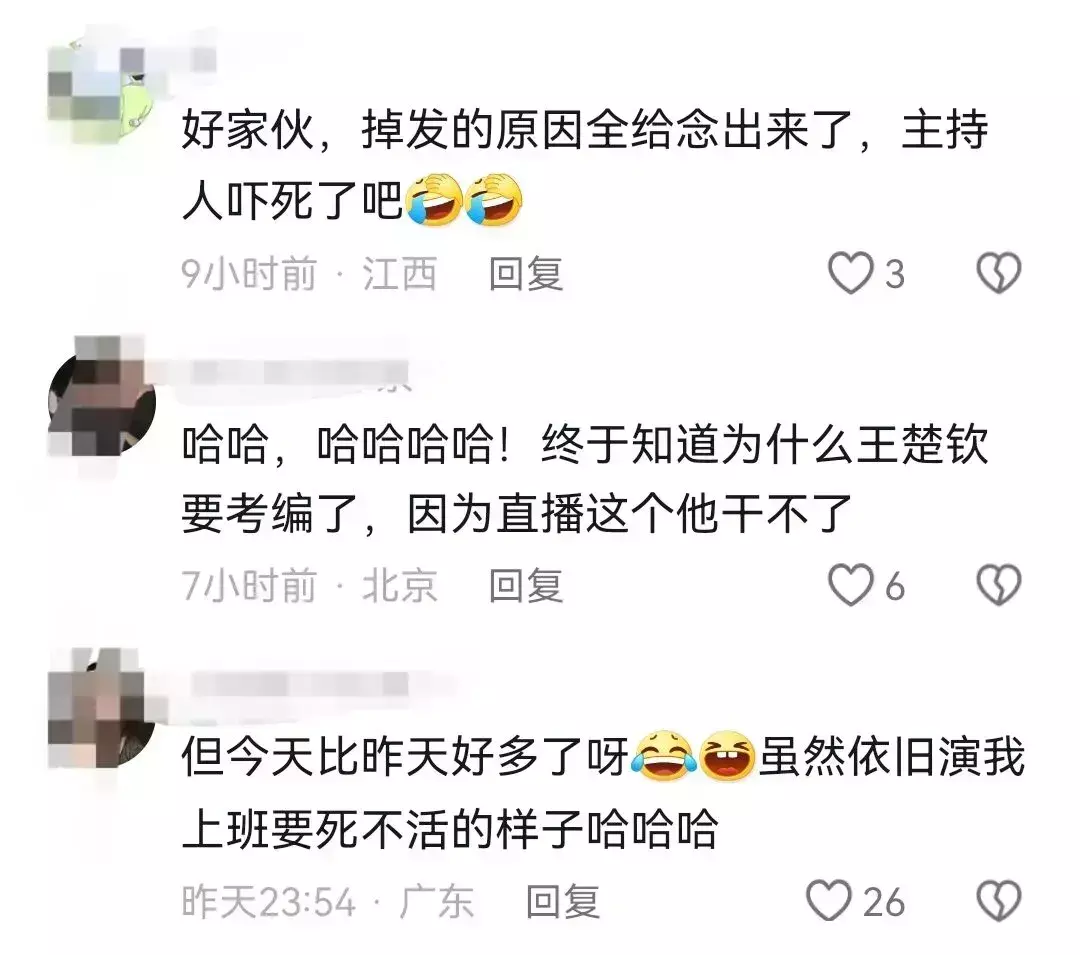Select the comment text mentioning 王楚钦
The width and height of the screenshot is (1080, 955).
tap(585, 479)
